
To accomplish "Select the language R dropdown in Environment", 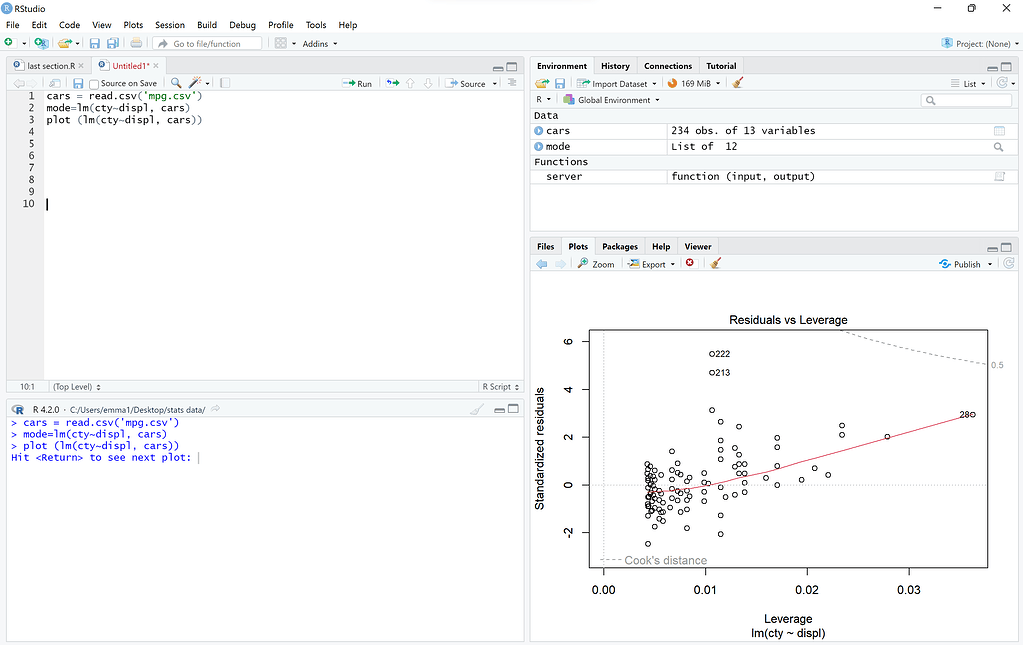I will (543, 100).
